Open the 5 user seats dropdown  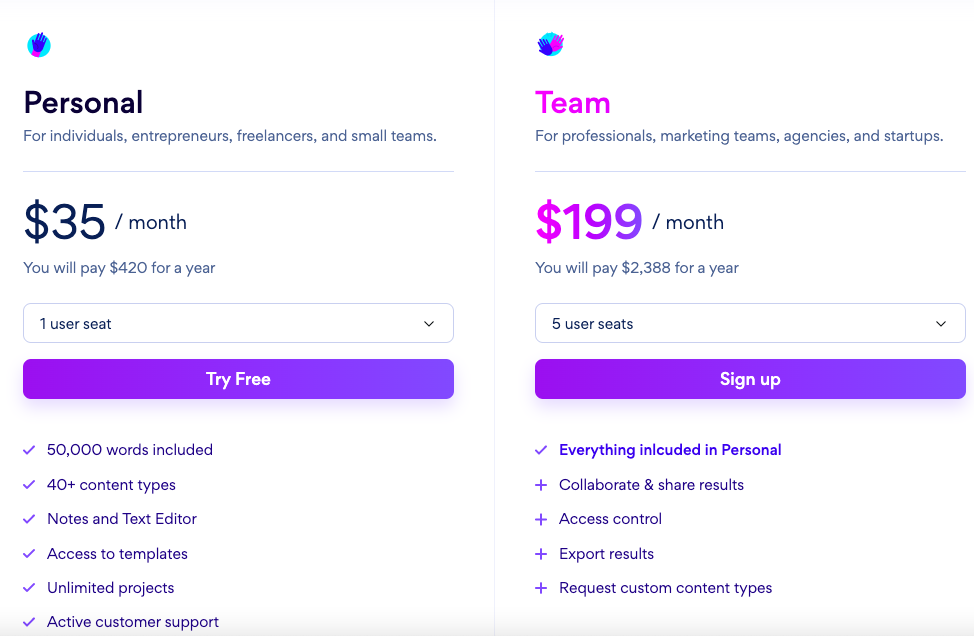[750, 323]
